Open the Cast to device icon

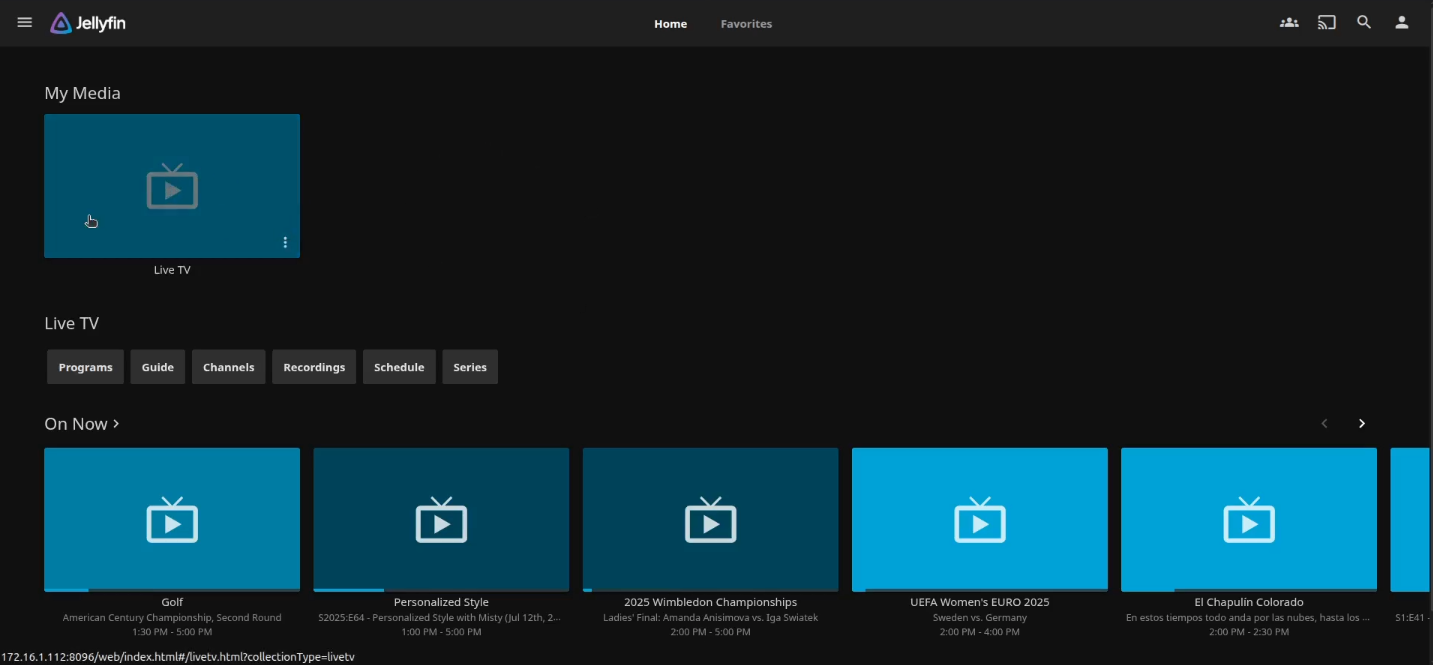click(x=1327, y=22)
